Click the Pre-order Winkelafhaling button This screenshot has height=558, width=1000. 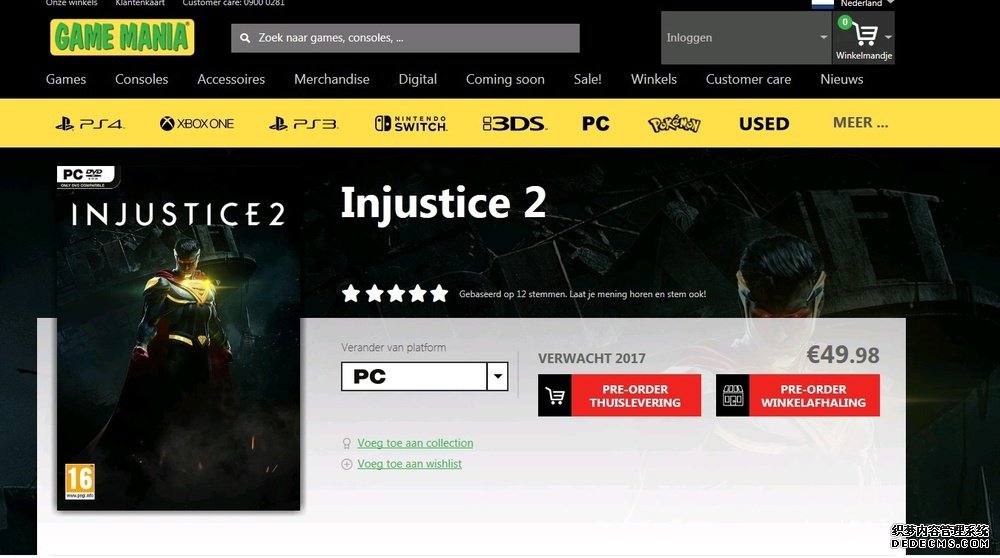point(798,396)
